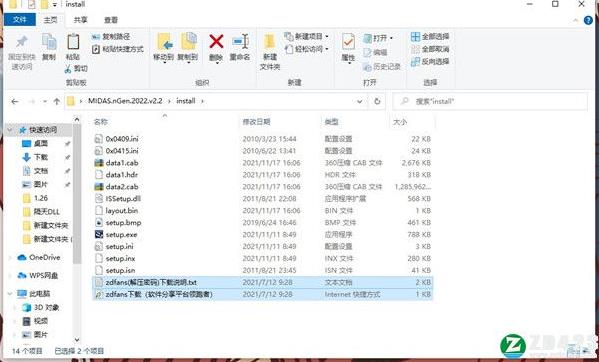The width and height of the screenshot is (599, 362).
Task: Click the Copy icon in ribbon
Action: (x=49, y=41)
